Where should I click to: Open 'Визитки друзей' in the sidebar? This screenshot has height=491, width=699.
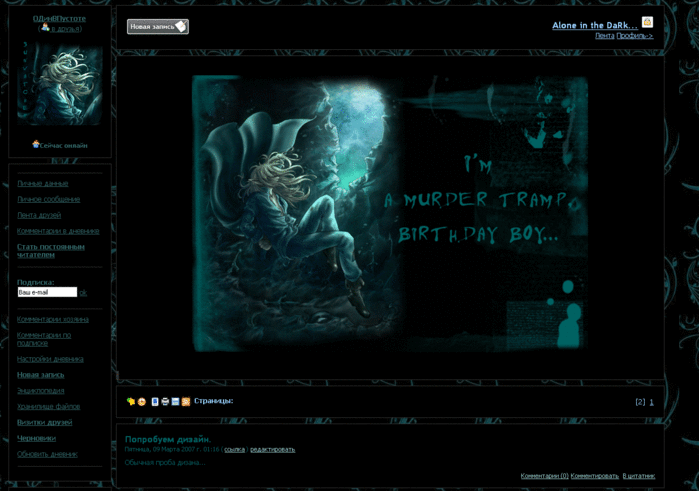coord(44,422)
